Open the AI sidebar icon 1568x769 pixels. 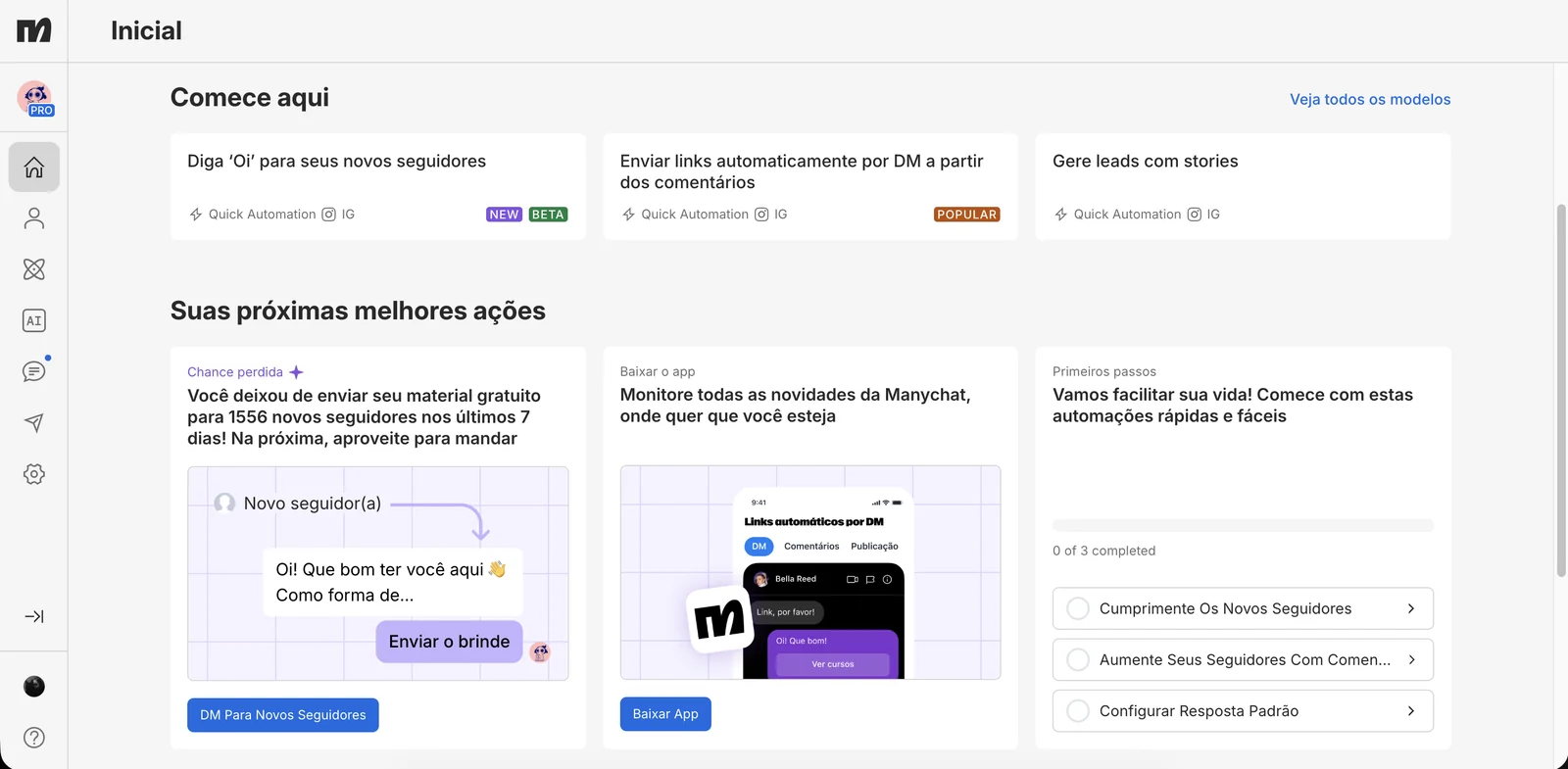coord(34,320)
